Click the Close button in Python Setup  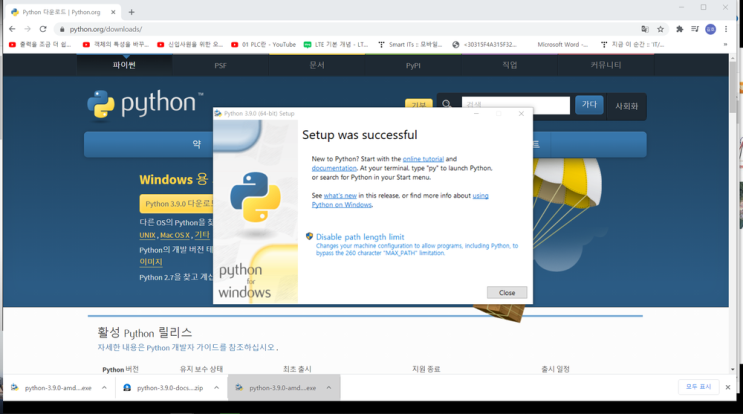click(x=507, y=293)
